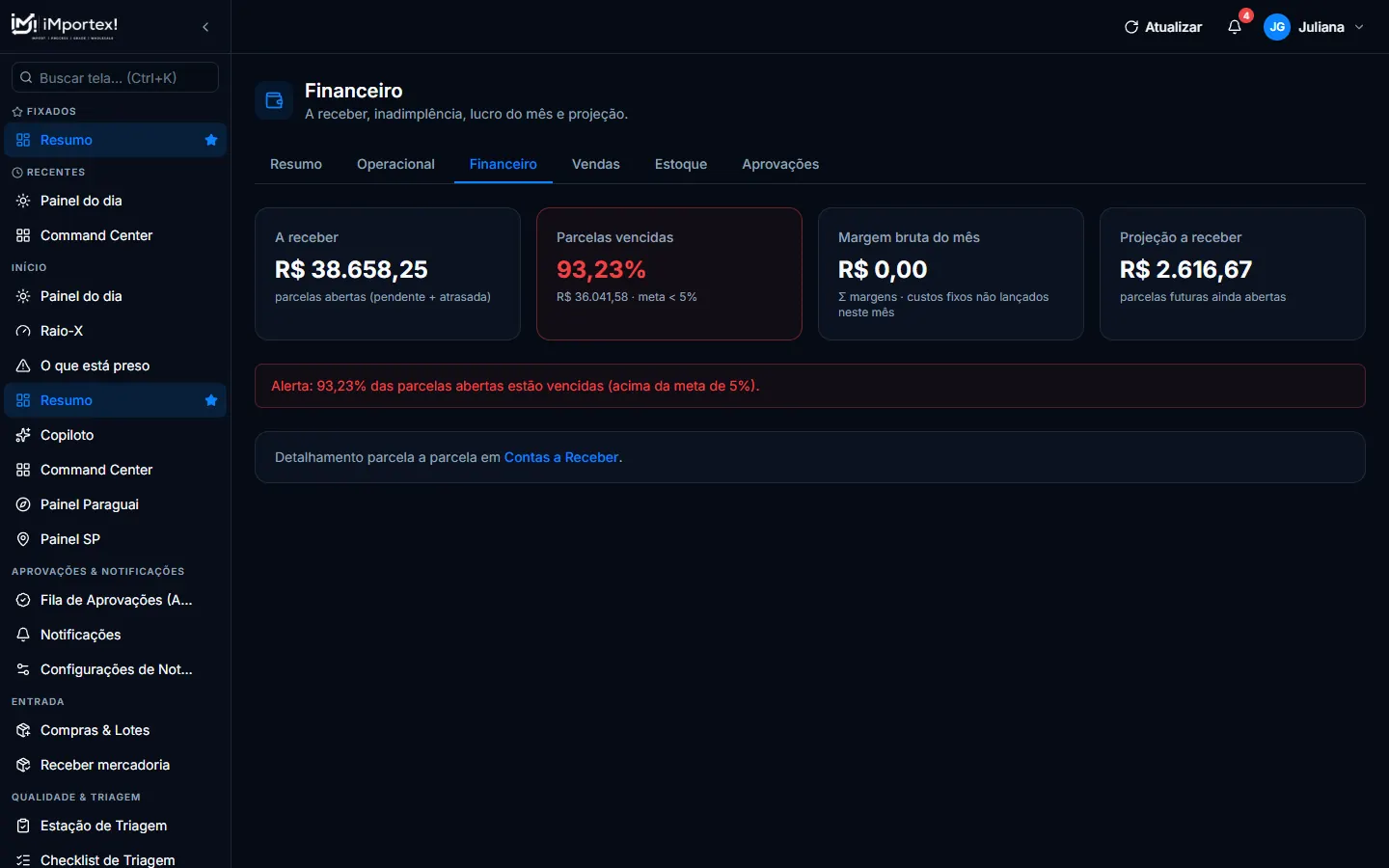Viewport: 1389px width, 868px height.
Task: Switch to the Operacional tab
Action: (x=395, y=164)
